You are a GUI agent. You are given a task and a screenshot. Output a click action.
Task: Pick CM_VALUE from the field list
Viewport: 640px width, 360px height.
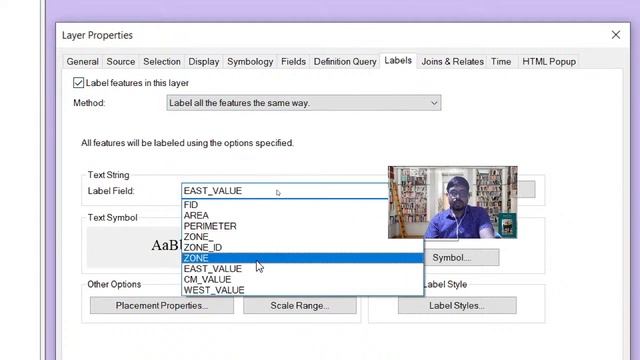[302, 279]
